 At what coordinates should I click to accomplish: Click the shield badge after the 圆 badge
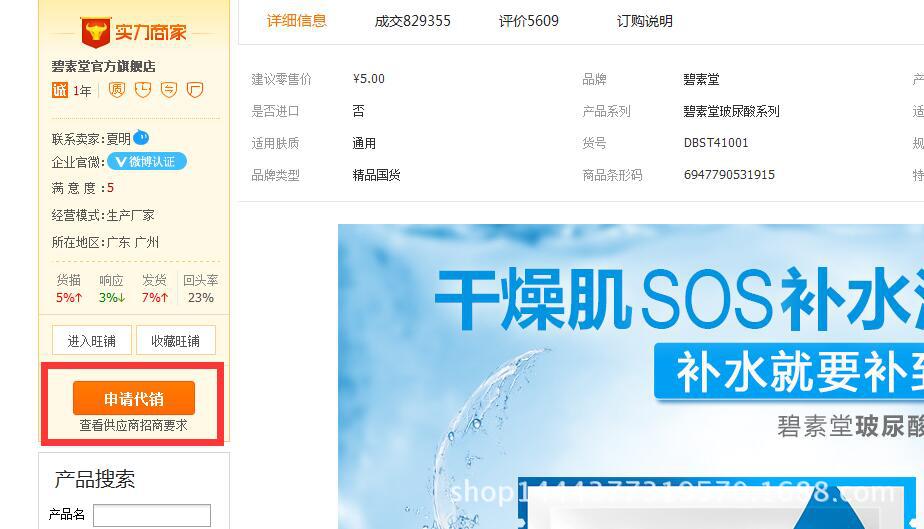pyautogui.click(x=143, y=90)
